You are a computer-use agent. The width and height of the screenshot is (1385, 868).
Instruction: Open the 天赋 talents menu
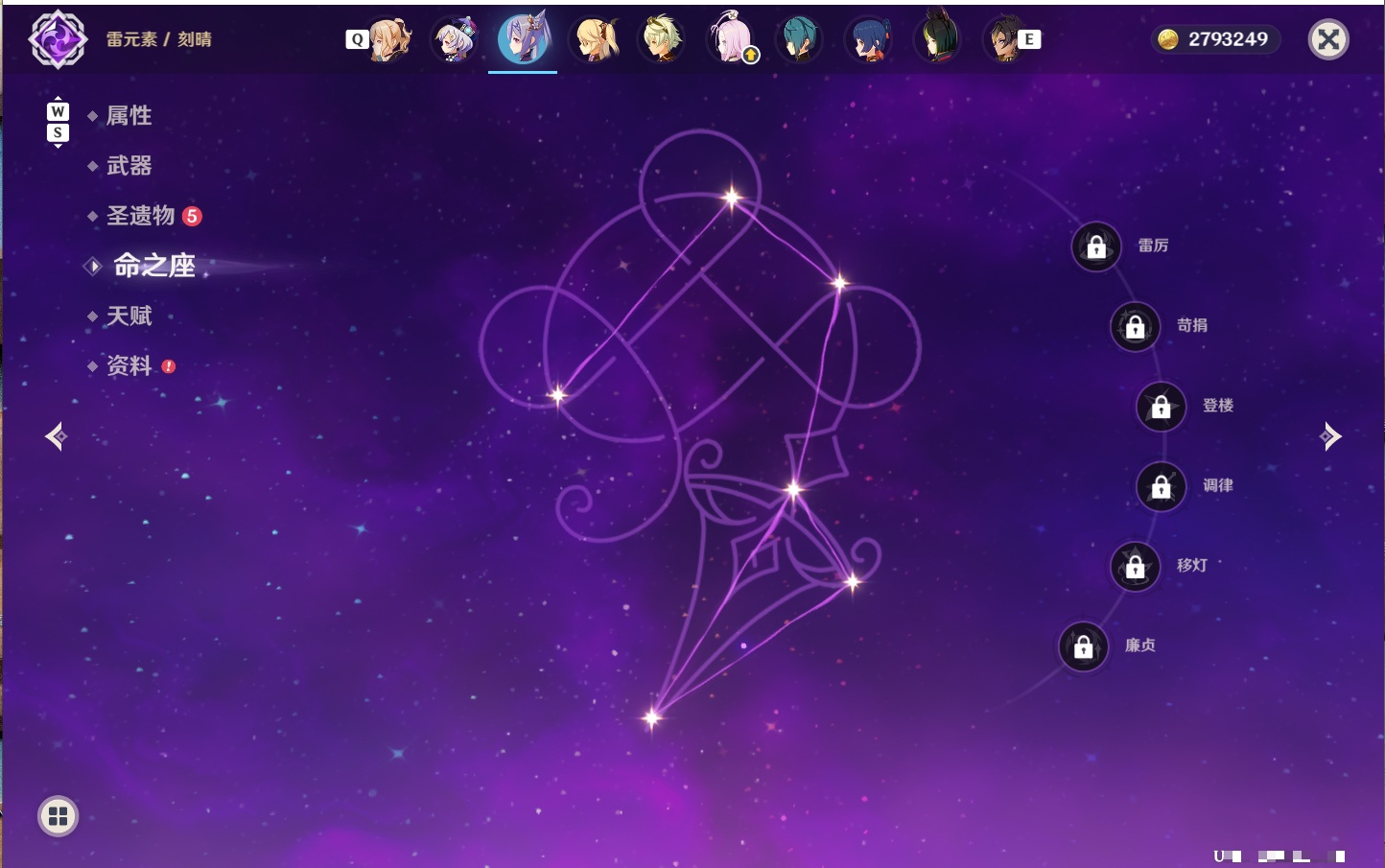click(x=129, y=316)
